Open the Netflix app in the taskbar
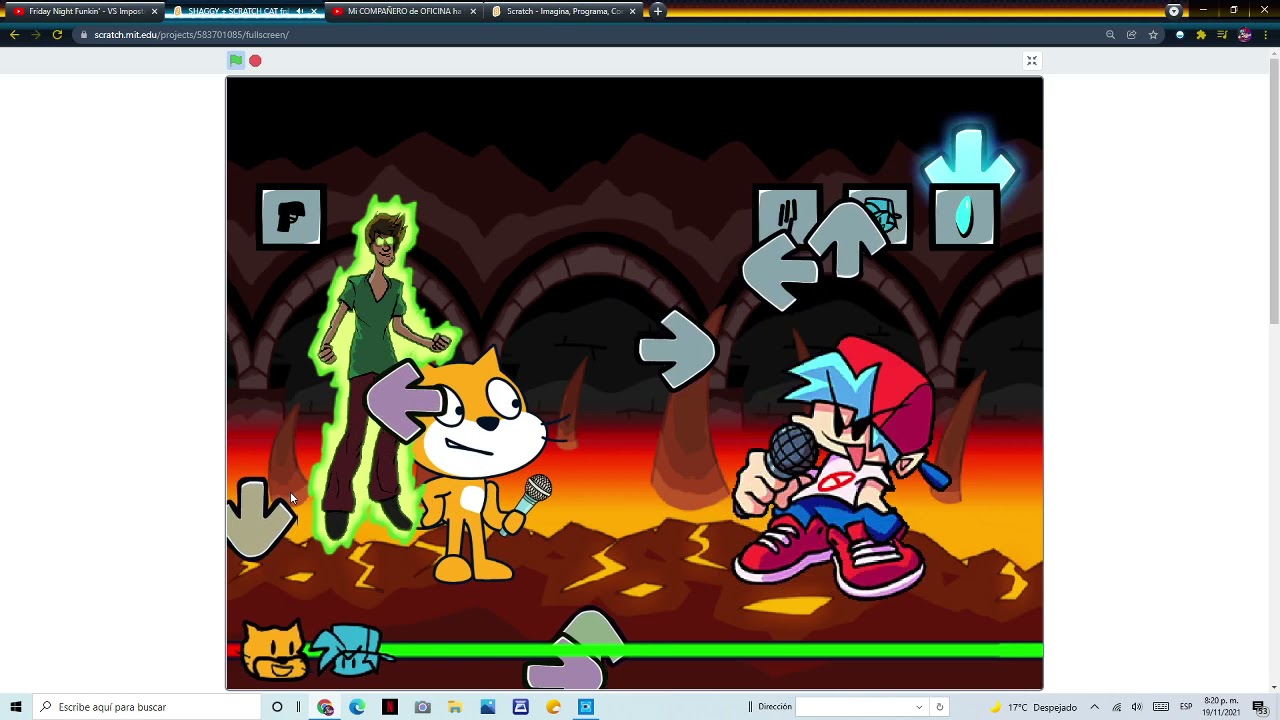Screen dimensions: 1280x720 point(390,707)
